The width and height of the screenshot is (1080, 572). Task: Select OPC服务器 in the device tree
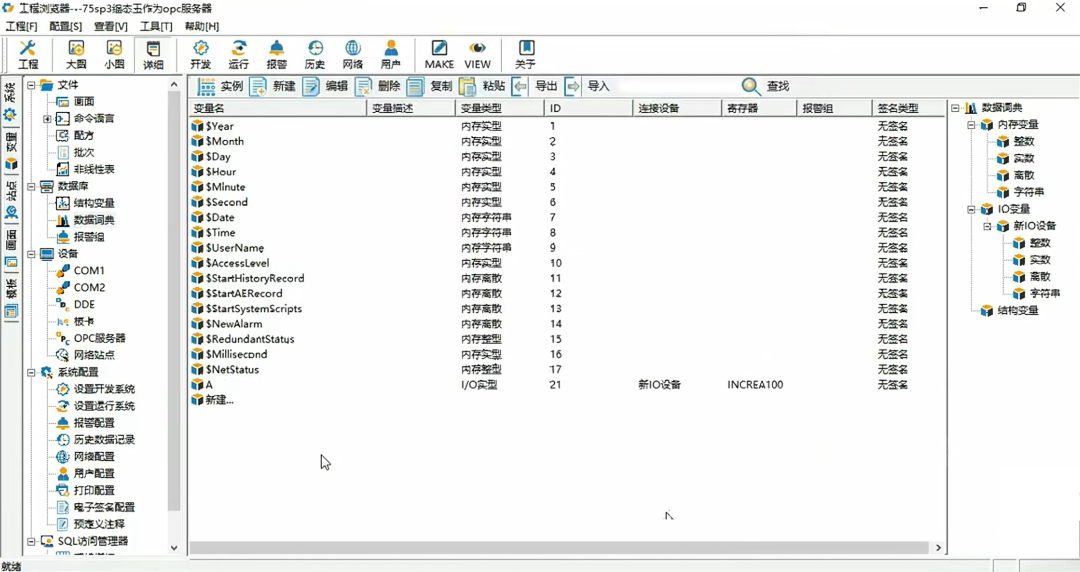(x=100, y=338)
